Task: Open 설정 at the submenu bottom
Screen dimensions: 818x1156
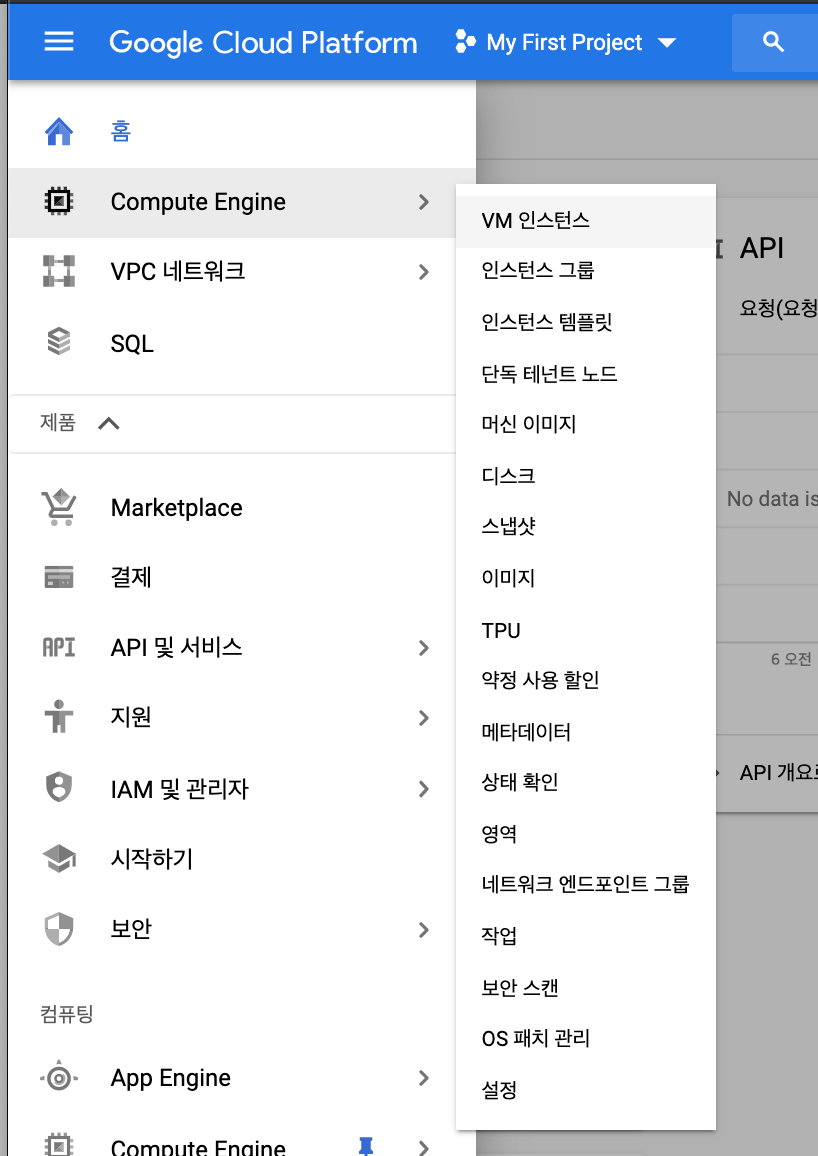Action: [586, 1090]
